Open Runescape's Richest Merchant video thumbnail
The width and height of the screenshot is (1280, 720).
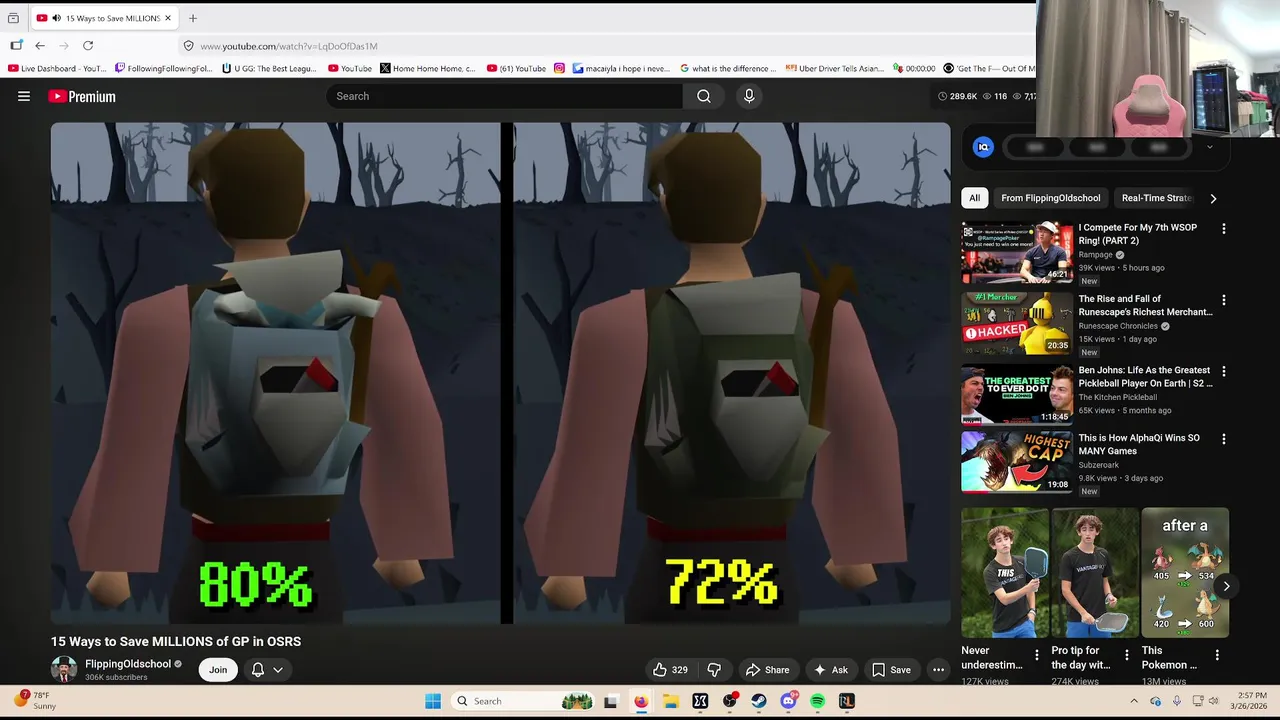[x=1017, y=324]
